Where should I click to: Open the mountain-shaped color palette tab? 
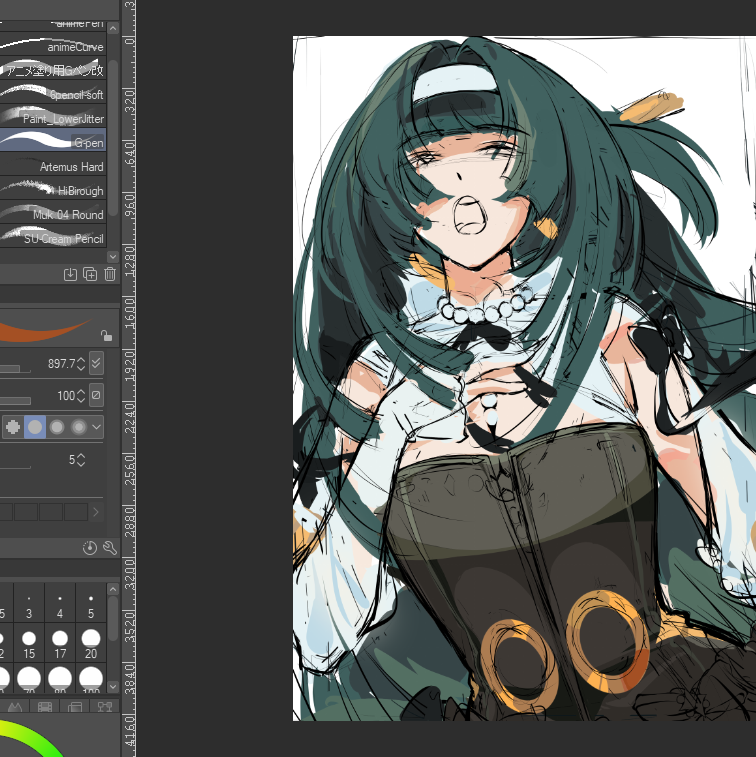click(x=15, y=707)
